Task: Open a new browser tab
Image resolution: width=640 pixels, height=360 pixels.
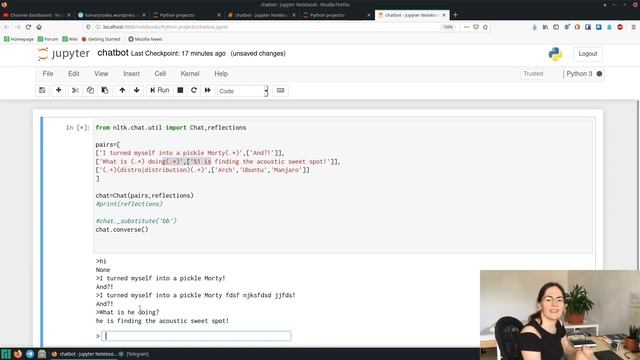Action: [455, 15]
